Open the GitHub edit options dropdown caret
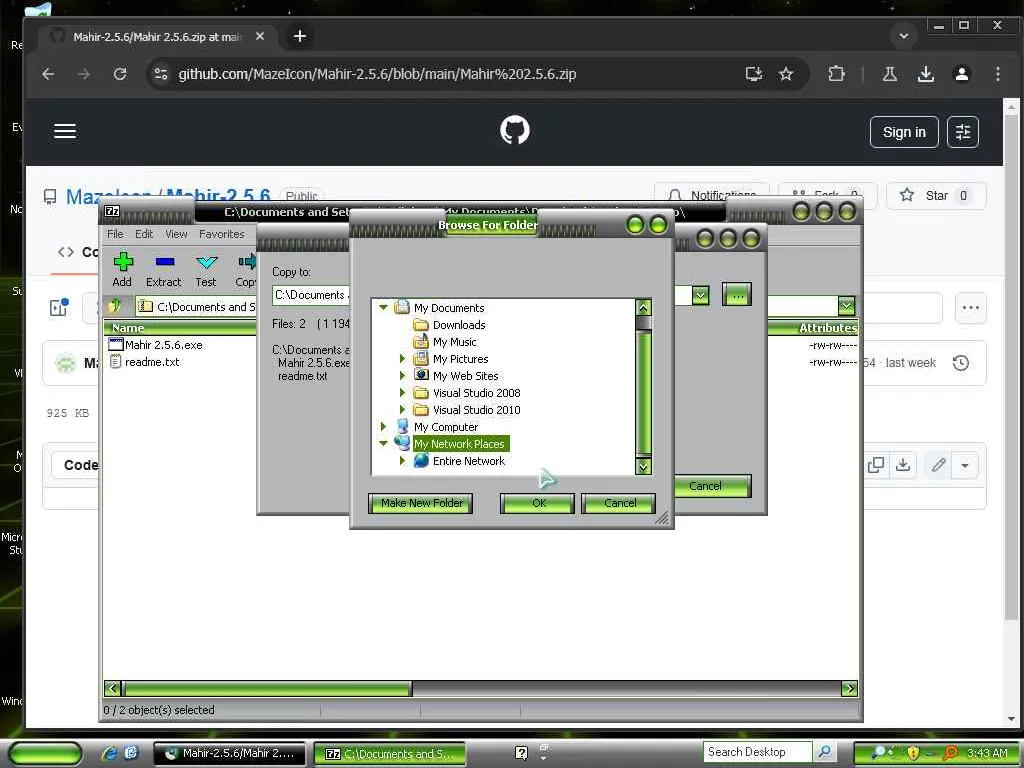The height and width of the screenshot is (768, 1024). tap(965, 465)
